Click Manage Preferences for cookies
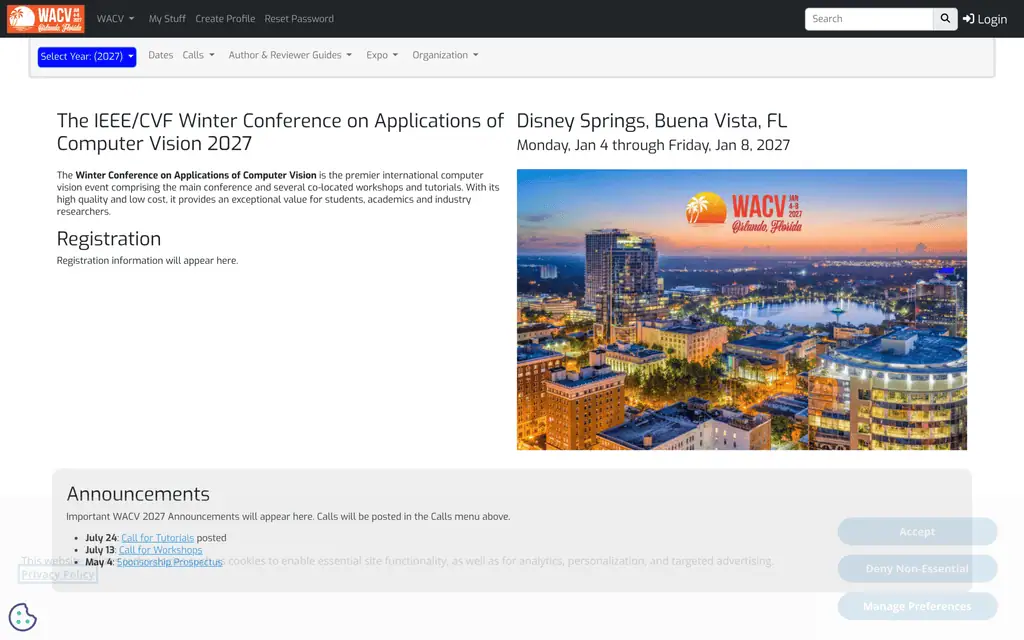 tap(917, 607)
